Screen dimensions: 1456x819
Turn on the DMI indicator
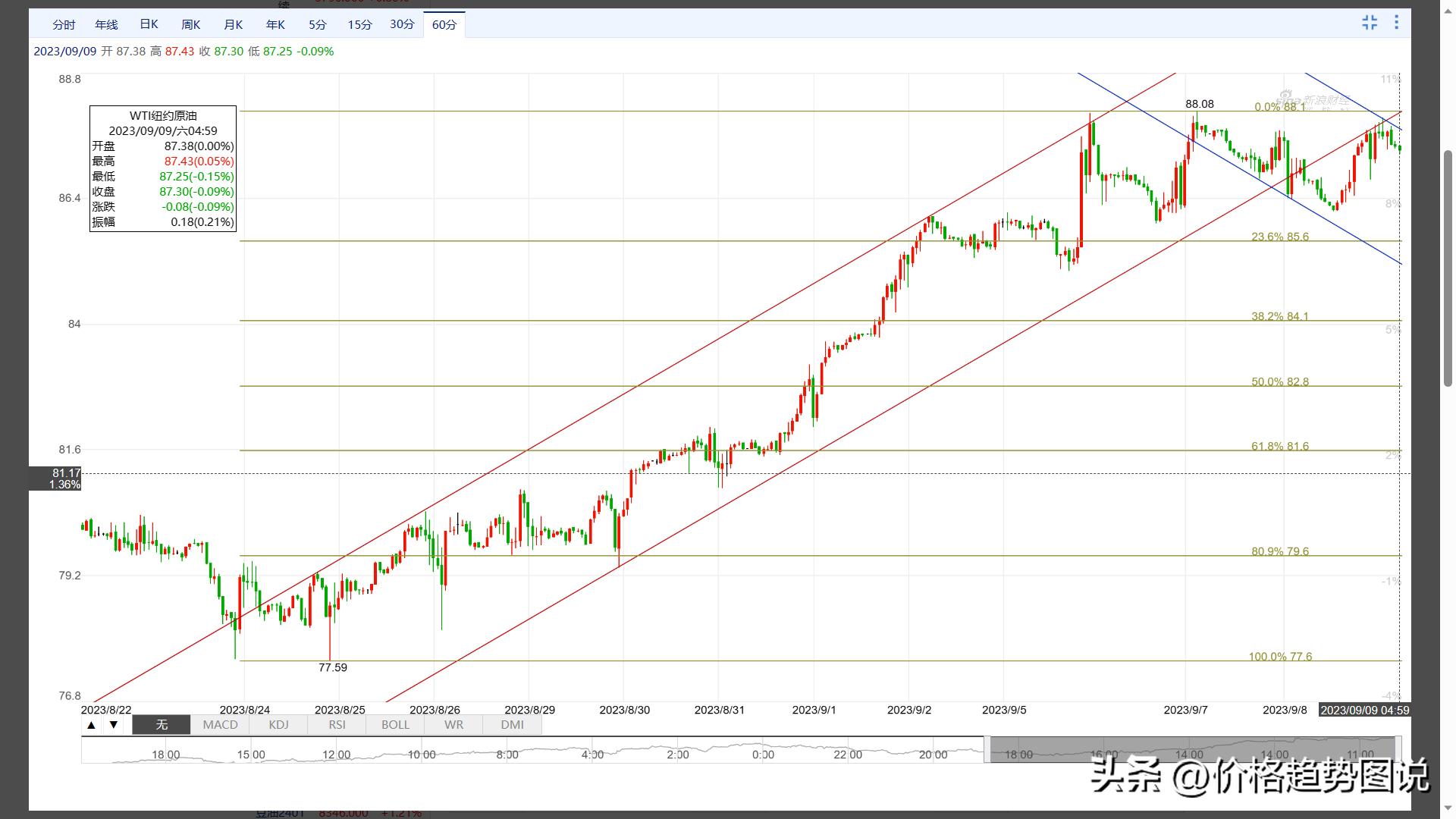click(512, 725)
